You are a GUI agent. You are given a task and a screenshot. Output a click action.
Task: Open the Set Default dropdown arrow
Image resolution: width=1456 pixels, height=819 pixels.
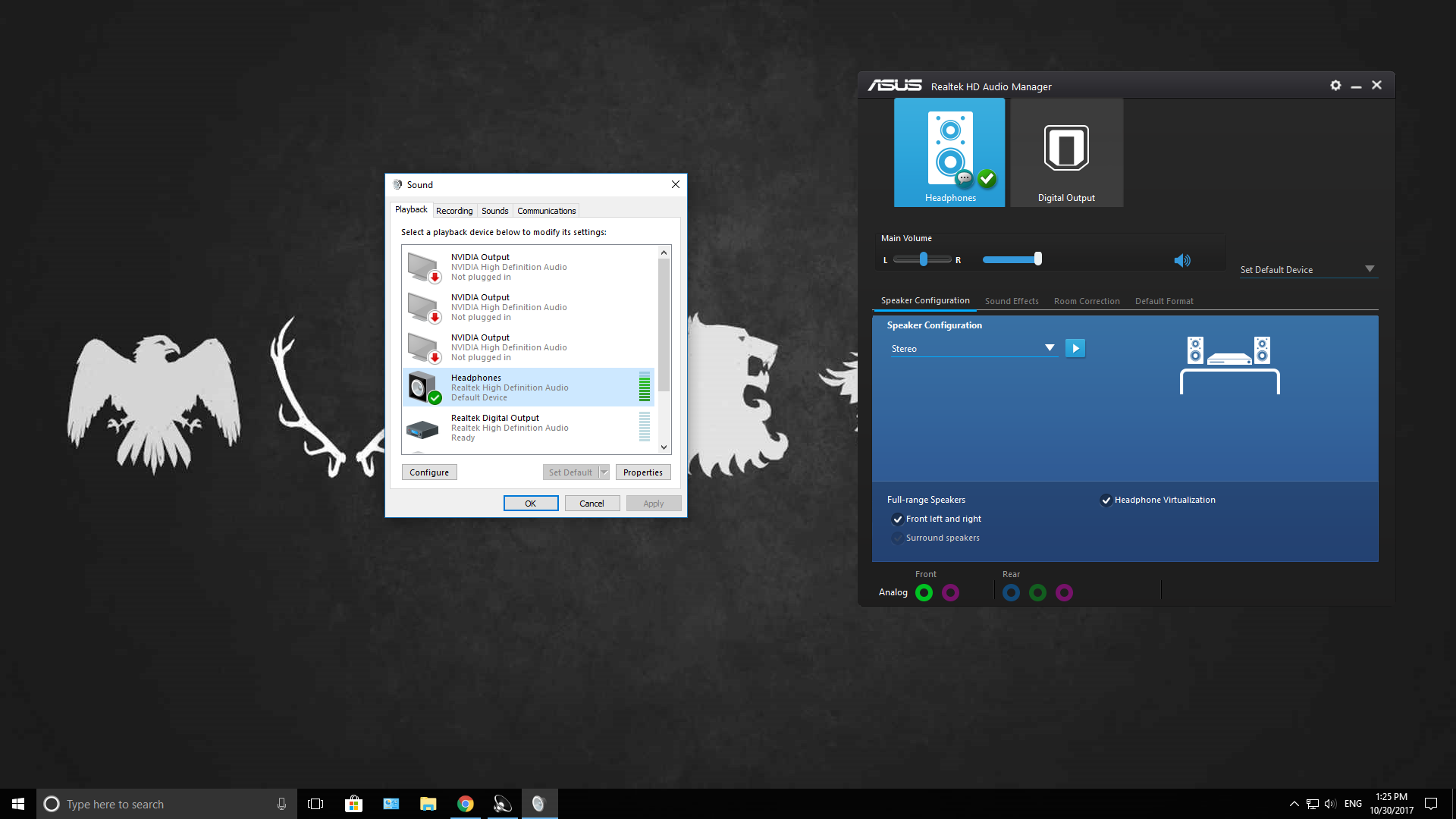604,472
